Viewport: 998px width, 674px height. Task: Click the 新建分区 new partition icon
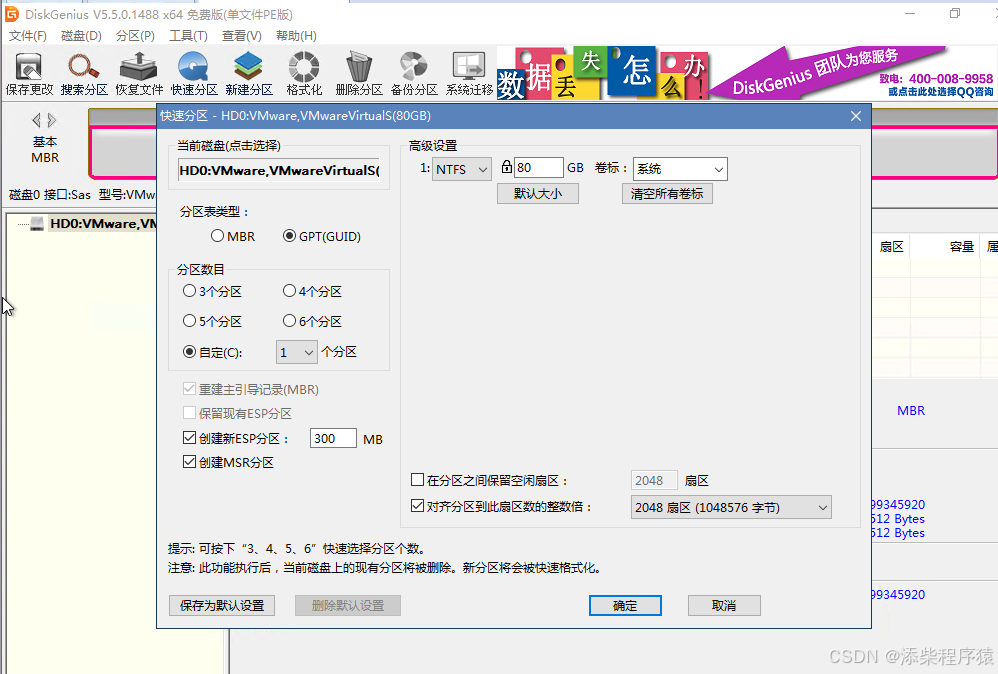coord(248,74)
